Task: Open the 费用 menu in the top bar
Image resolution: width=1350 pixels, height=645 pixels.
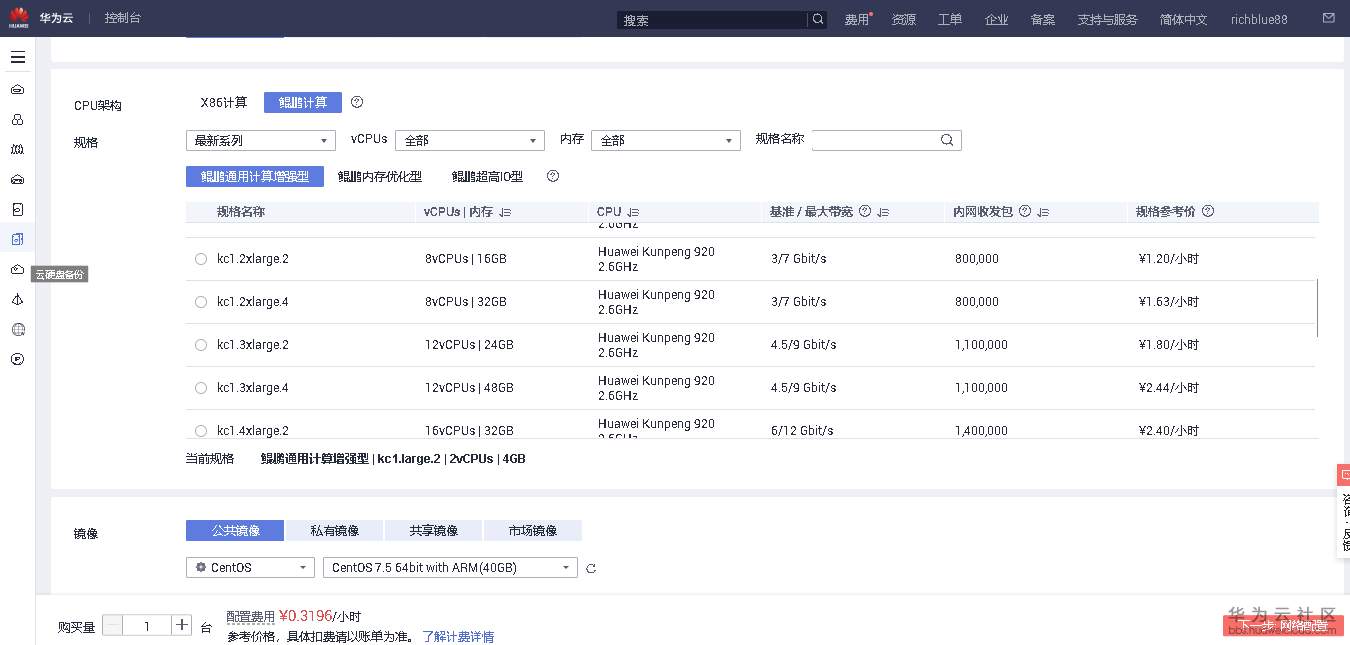Action: tap(857, 19)
